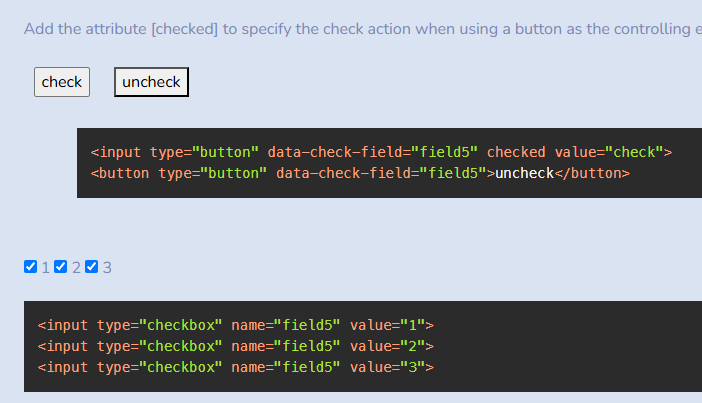Screen dimensions: 702x403
Task: Untick checkbox number 1
Action: point(30,266)
